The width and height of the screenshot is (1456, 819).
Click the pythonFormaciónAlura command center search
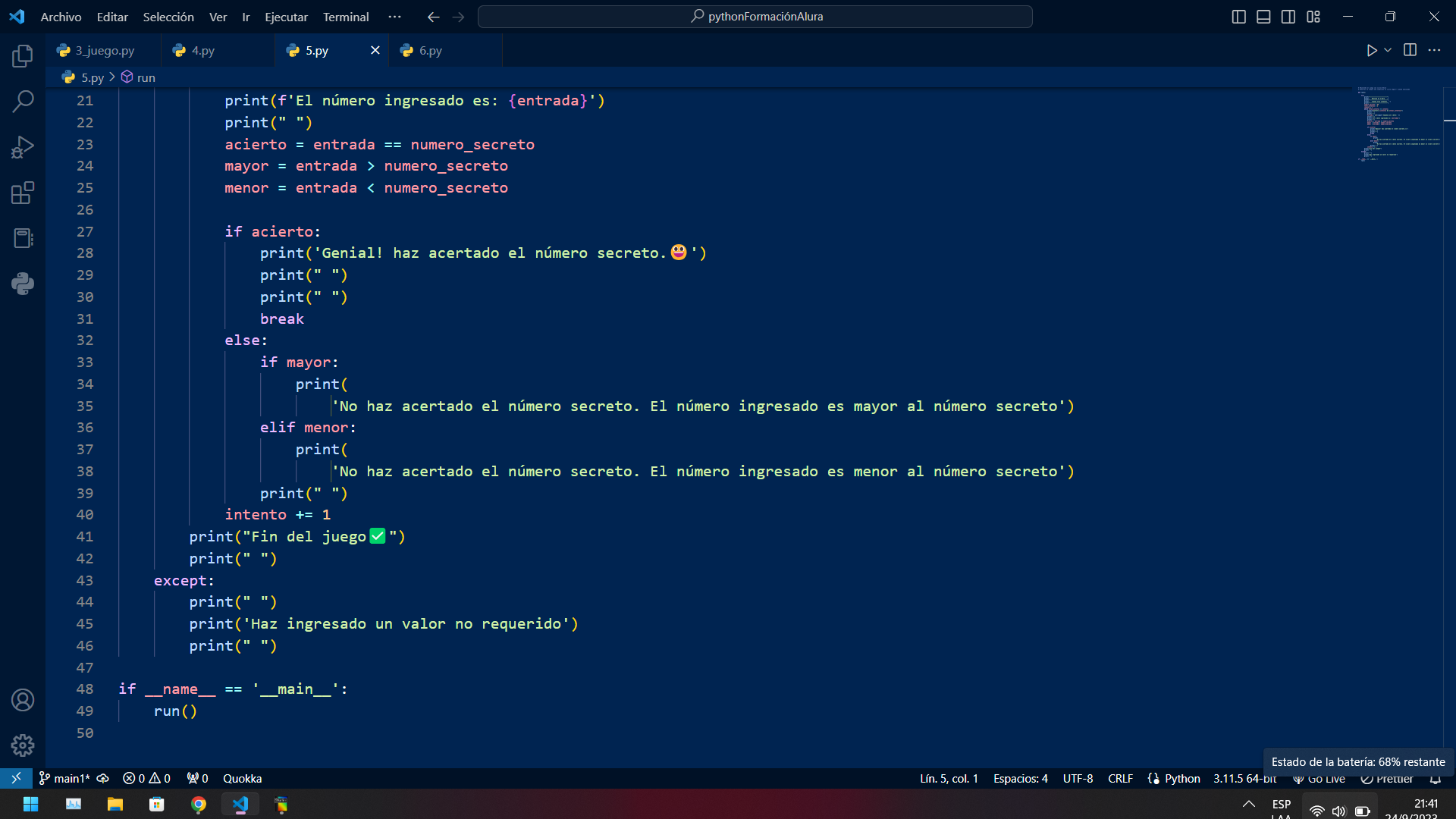755,17
